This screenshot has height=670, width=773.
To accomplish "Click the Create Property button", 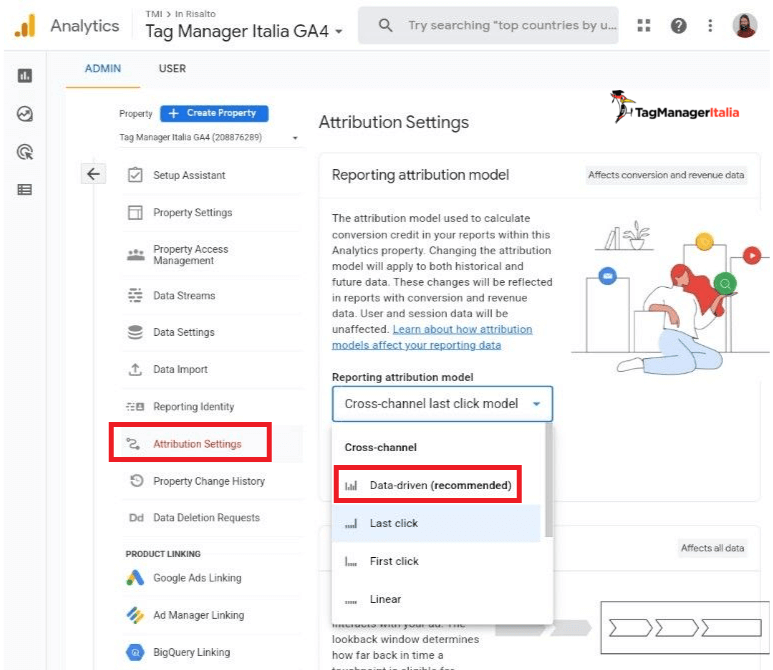I will (x=214, y=113).
